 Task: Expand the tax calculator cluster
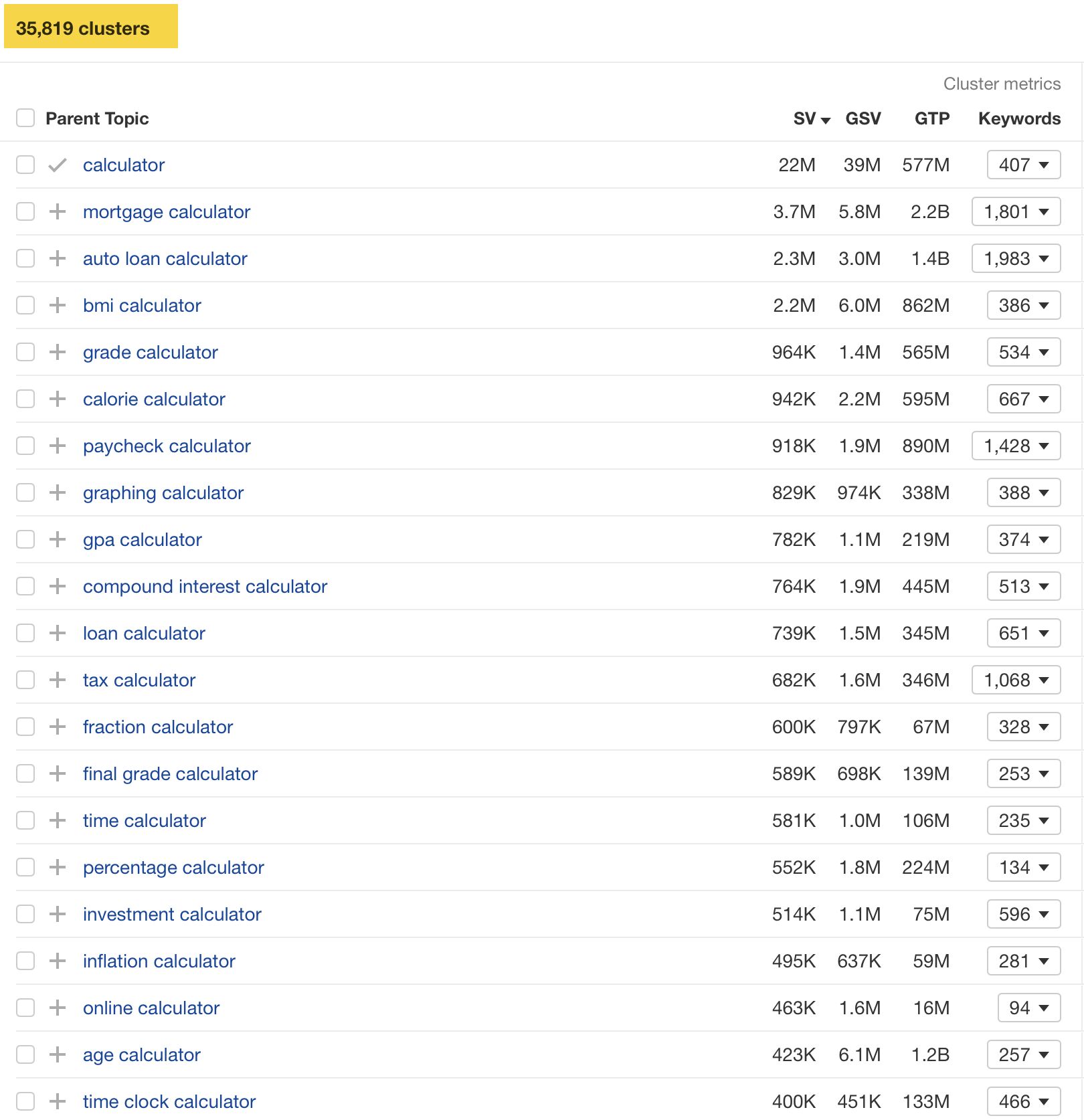58,680
